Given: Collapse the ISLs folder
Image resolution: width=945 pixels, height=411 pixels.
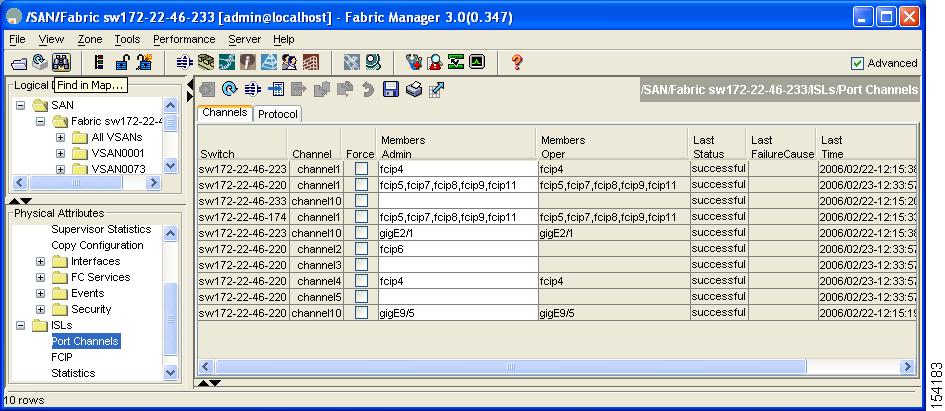Looking at the screenshot, I should (20, 325).
